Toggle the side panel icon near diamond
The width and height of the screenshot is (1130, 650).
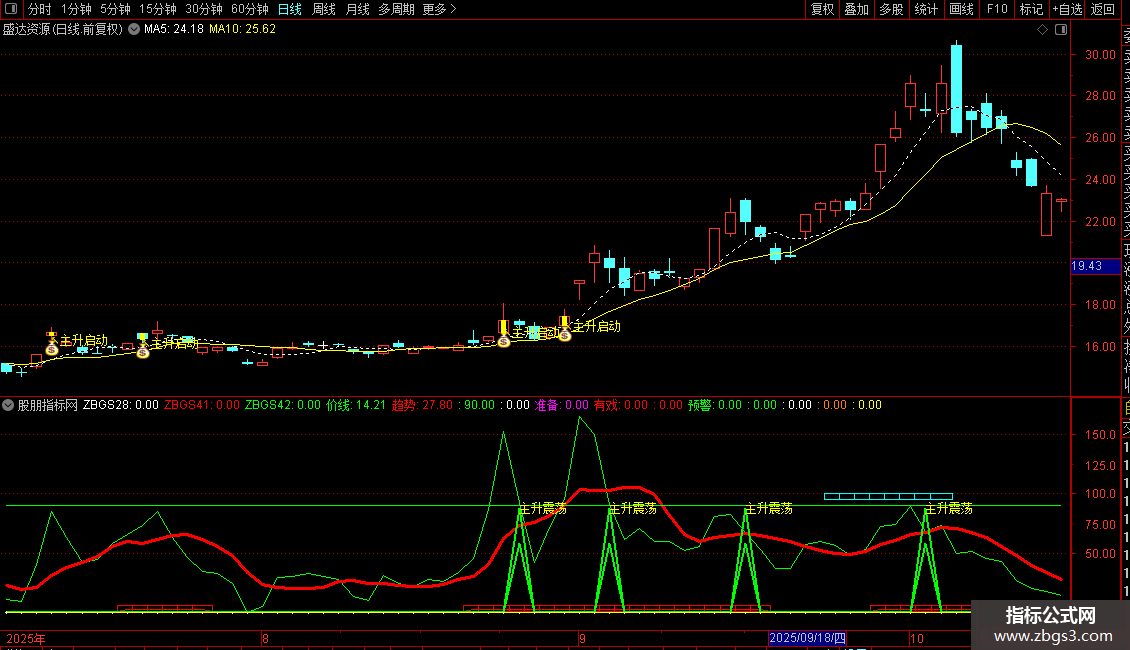1061,30
